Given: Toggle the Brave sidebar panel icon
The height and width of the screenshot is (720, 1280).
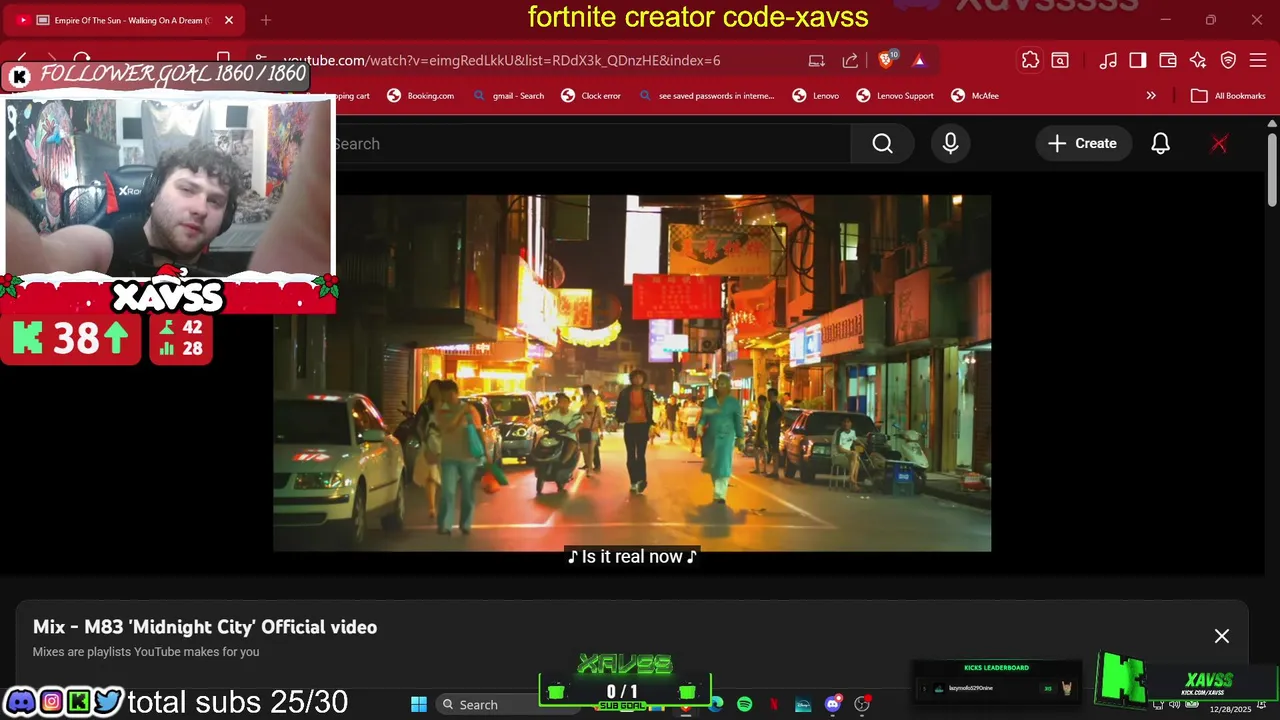Looking at the screenshot, I should click(1138, 60).
